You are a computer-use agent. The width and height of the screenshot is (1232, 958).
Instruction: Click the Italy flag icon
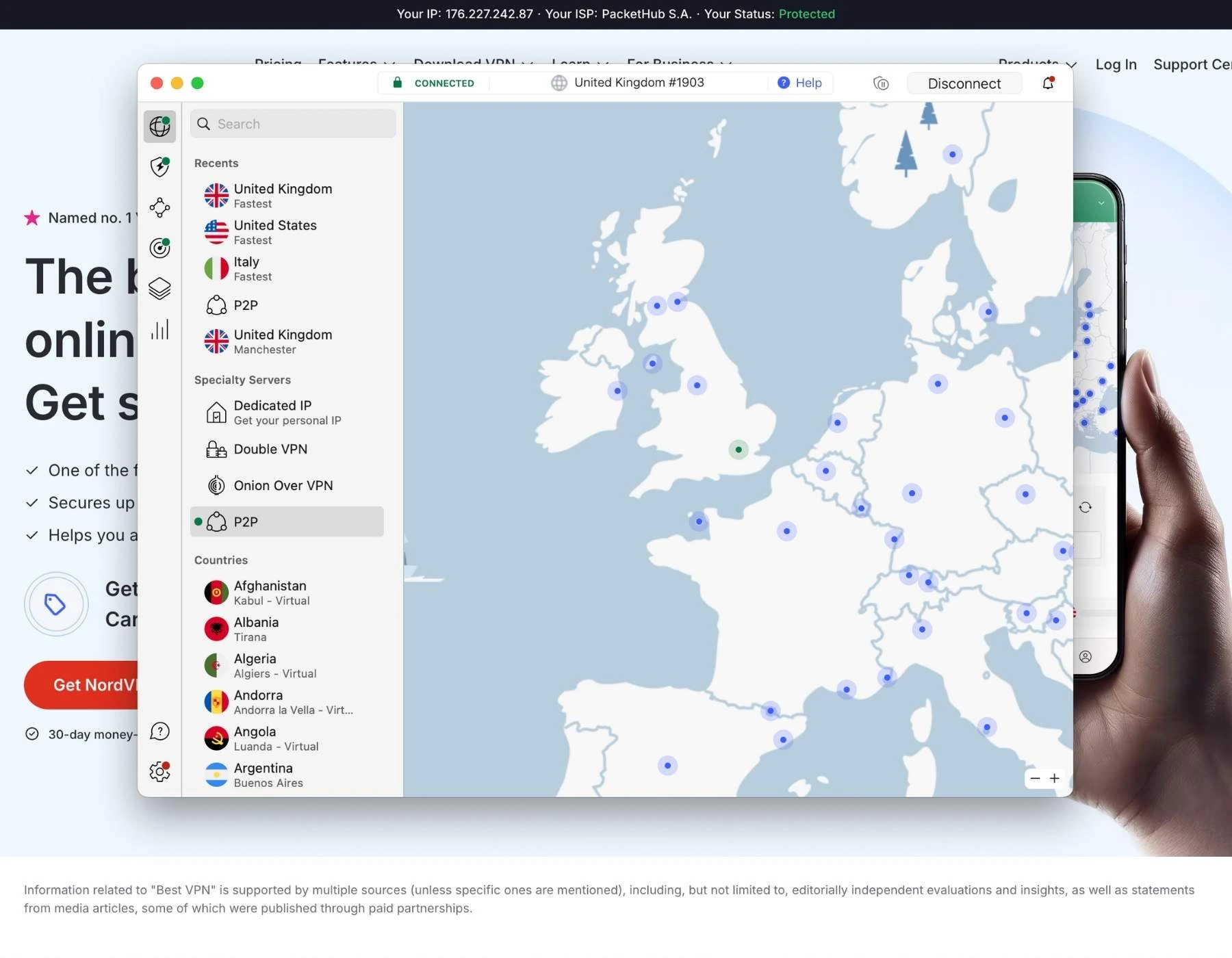[x=216, y=268]
